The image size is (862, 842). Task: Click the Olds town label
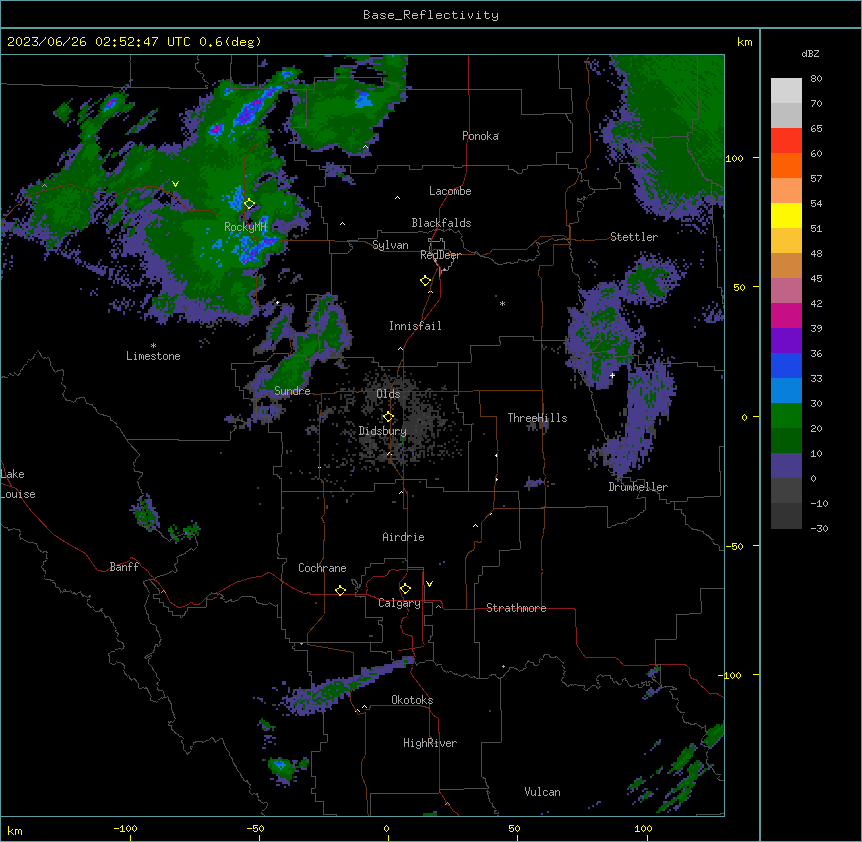(x=388, y=394)
